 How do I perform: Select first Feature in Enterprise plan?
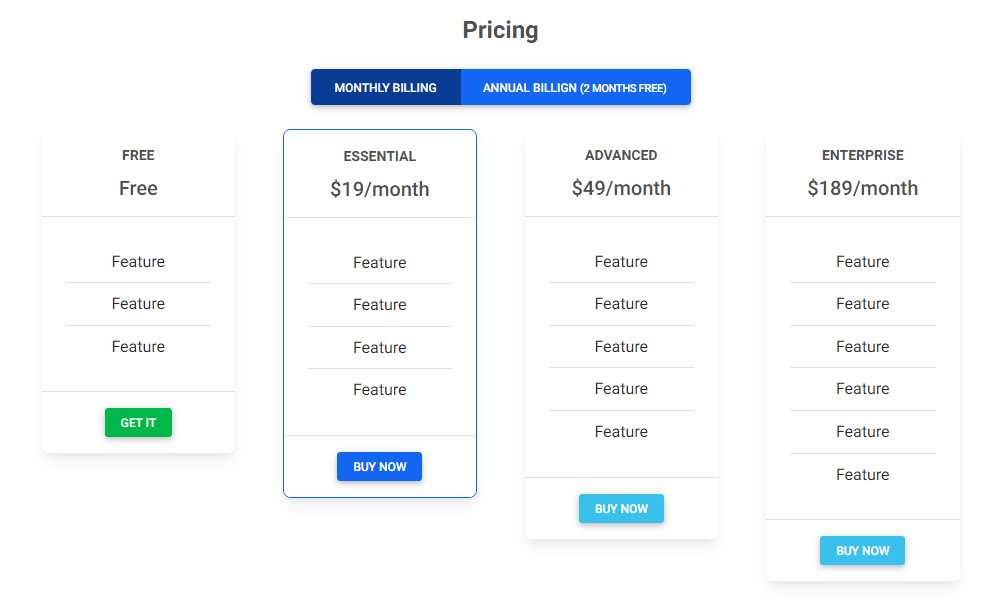(863, 262)
